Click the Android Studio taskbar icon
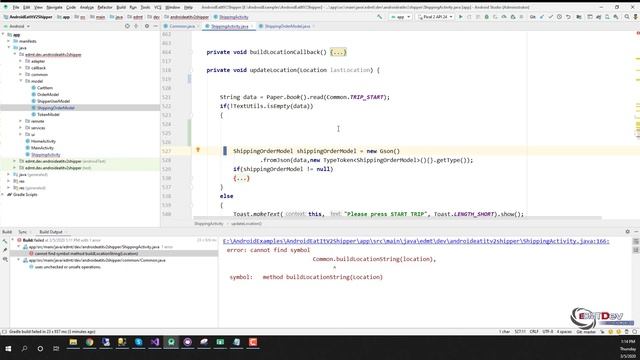 point(171,342)
